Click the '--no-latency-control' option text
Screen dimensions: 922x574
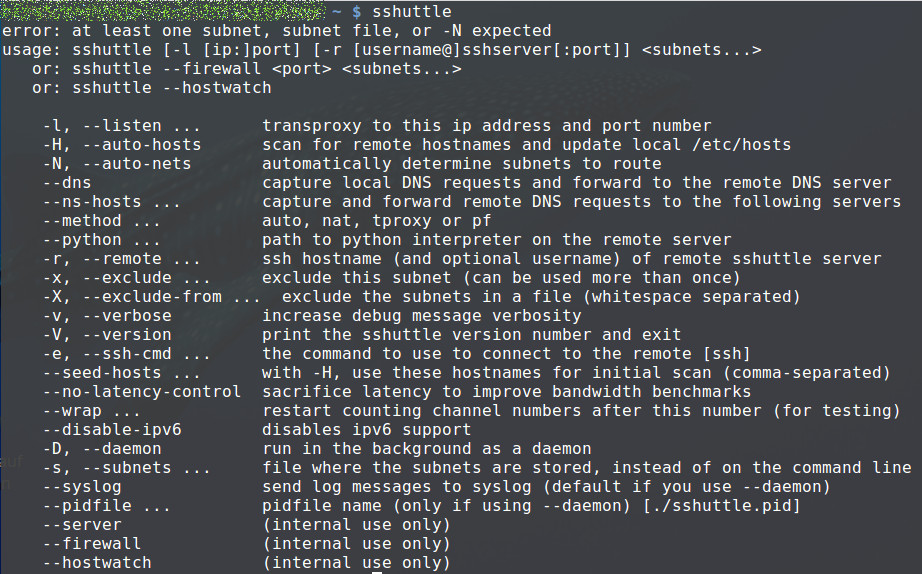coord(142,392)
